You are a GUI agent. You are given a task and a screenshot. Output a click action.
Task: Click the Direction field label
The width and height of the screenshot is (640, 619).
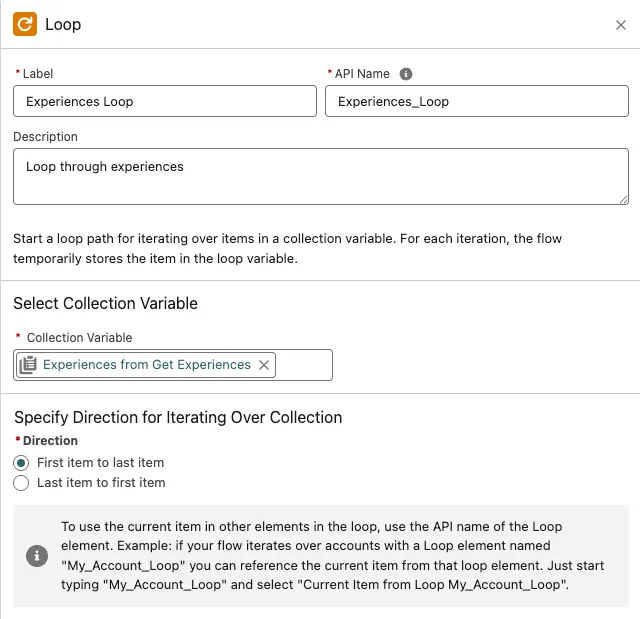50,441
